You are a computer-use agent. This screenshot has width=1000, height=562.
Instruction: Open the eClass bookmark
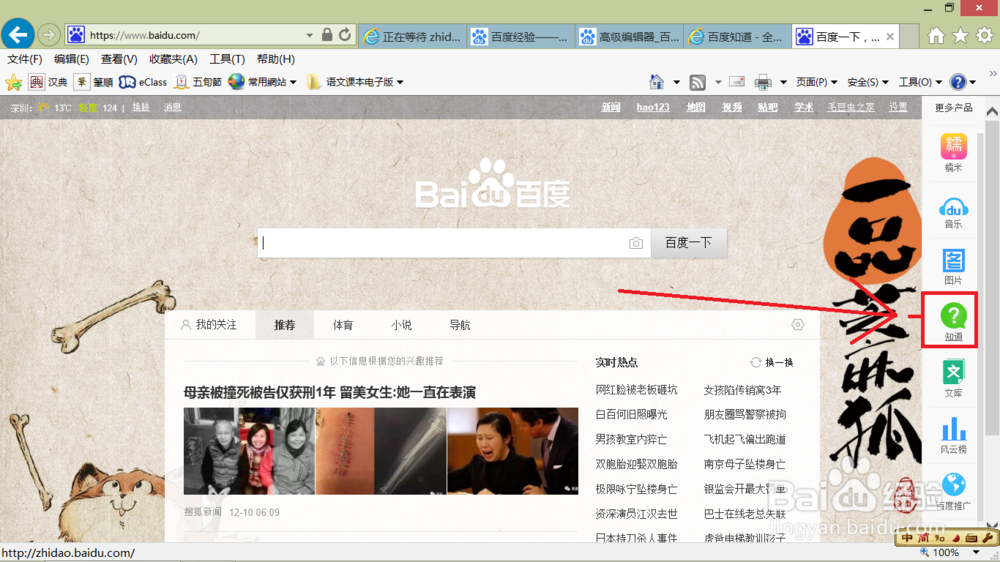pos(143,82)
